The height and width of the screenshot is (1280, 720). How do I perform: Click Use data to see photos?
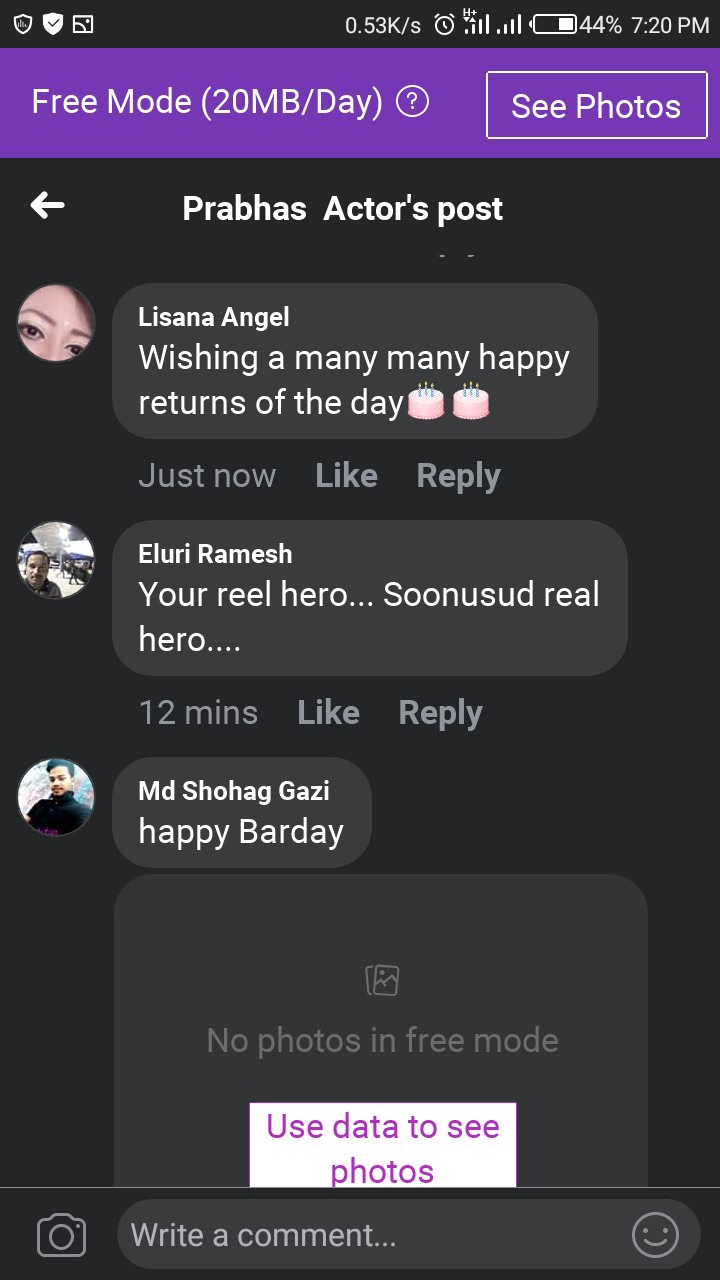click(383, 1146)
